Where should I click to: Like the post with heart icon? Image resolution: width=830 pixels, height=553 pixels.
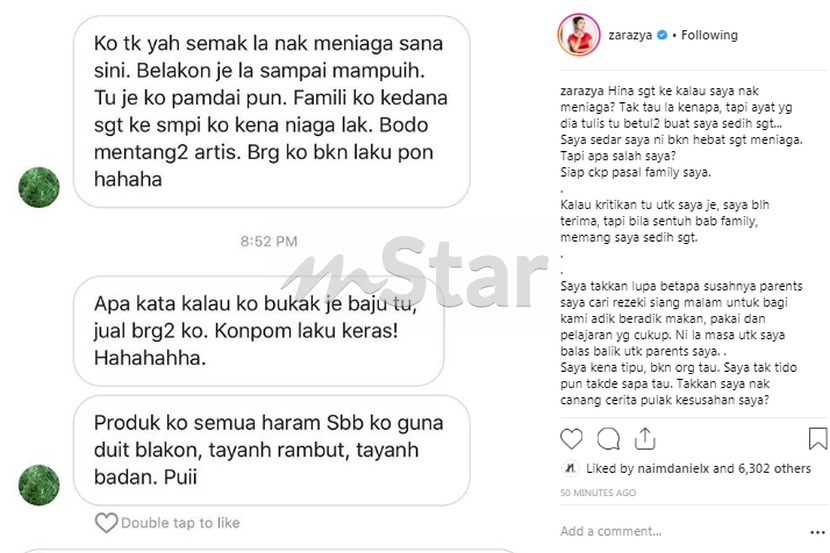571,439
